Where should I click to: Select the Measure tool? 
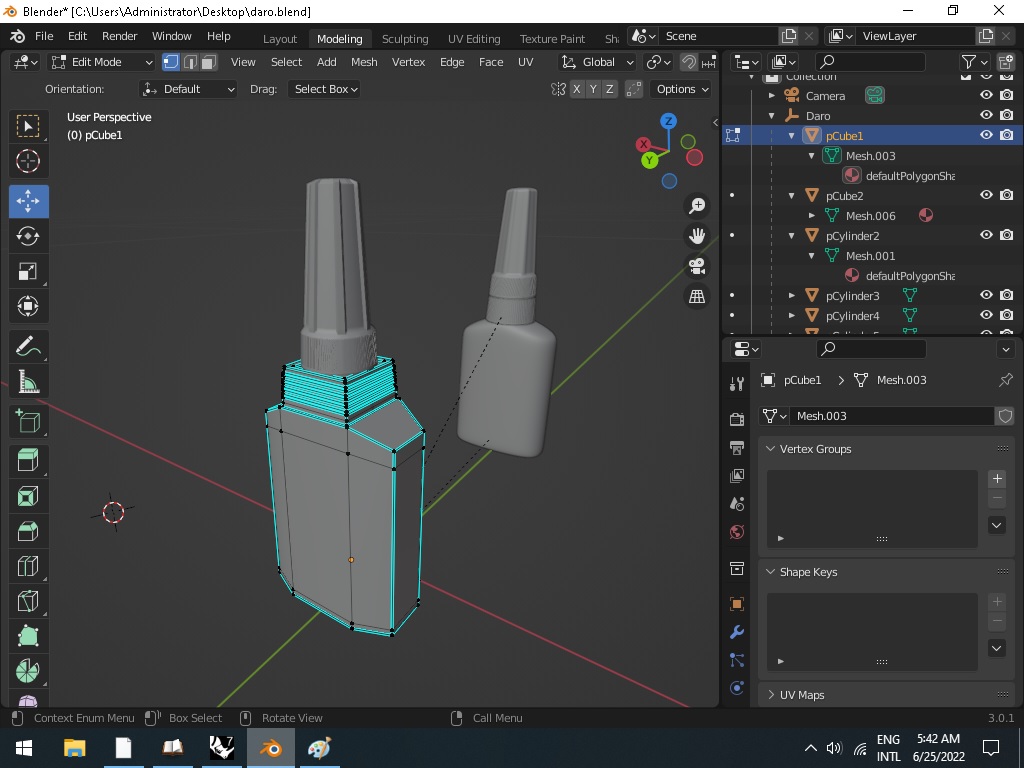[28, 381]
